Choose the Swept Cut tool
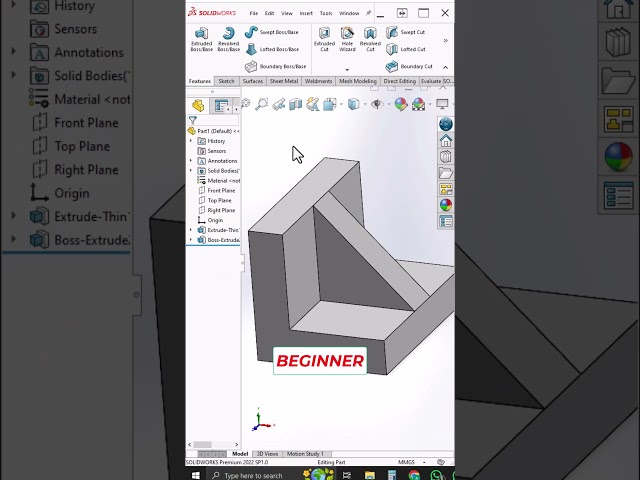 pyautogui.click(x=406, y=32)
